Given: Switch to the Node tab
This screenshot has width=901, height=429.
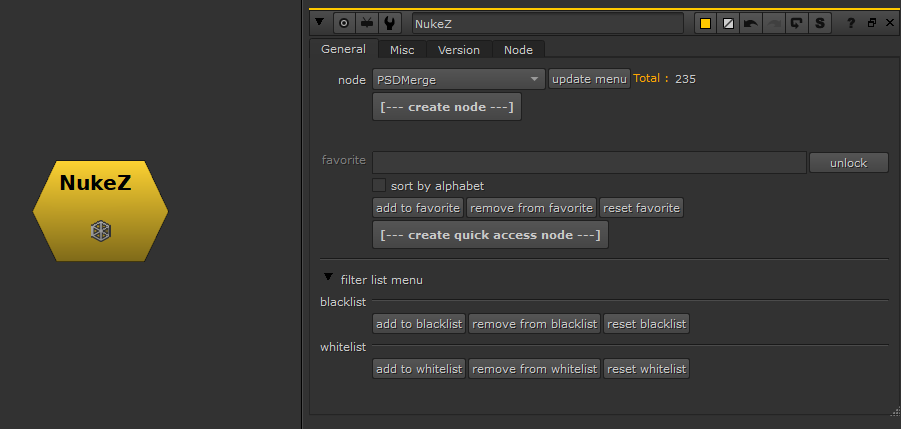Looking at the screenshot, I should click(518, 50).
